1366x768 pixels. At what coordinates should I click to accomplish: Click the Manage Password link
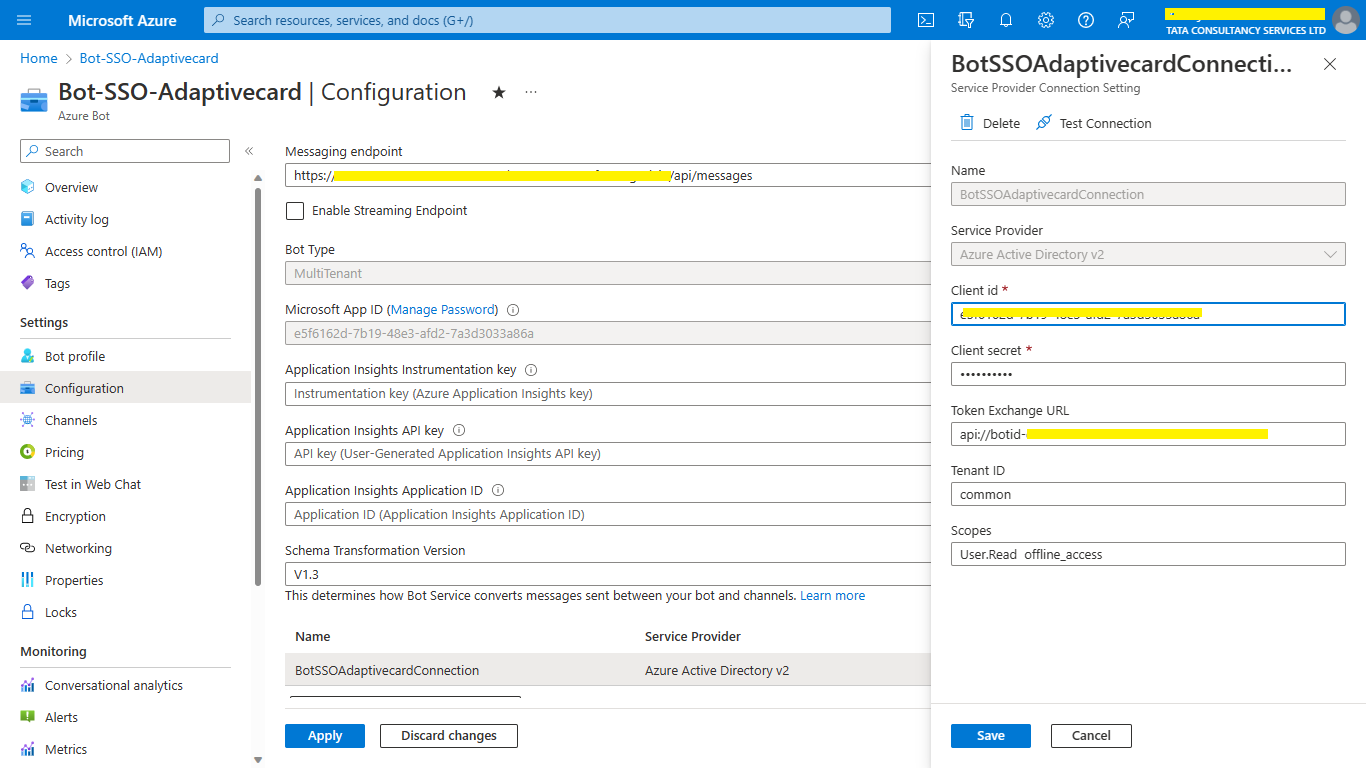point(442,309)
